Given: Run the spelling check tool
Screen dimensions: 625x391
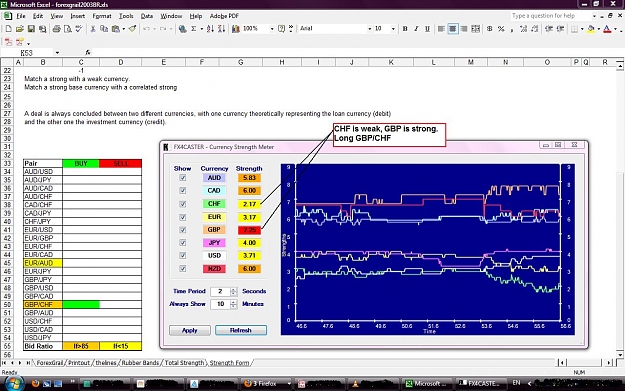Looking at the screenshot, I should tap(79, 29).
